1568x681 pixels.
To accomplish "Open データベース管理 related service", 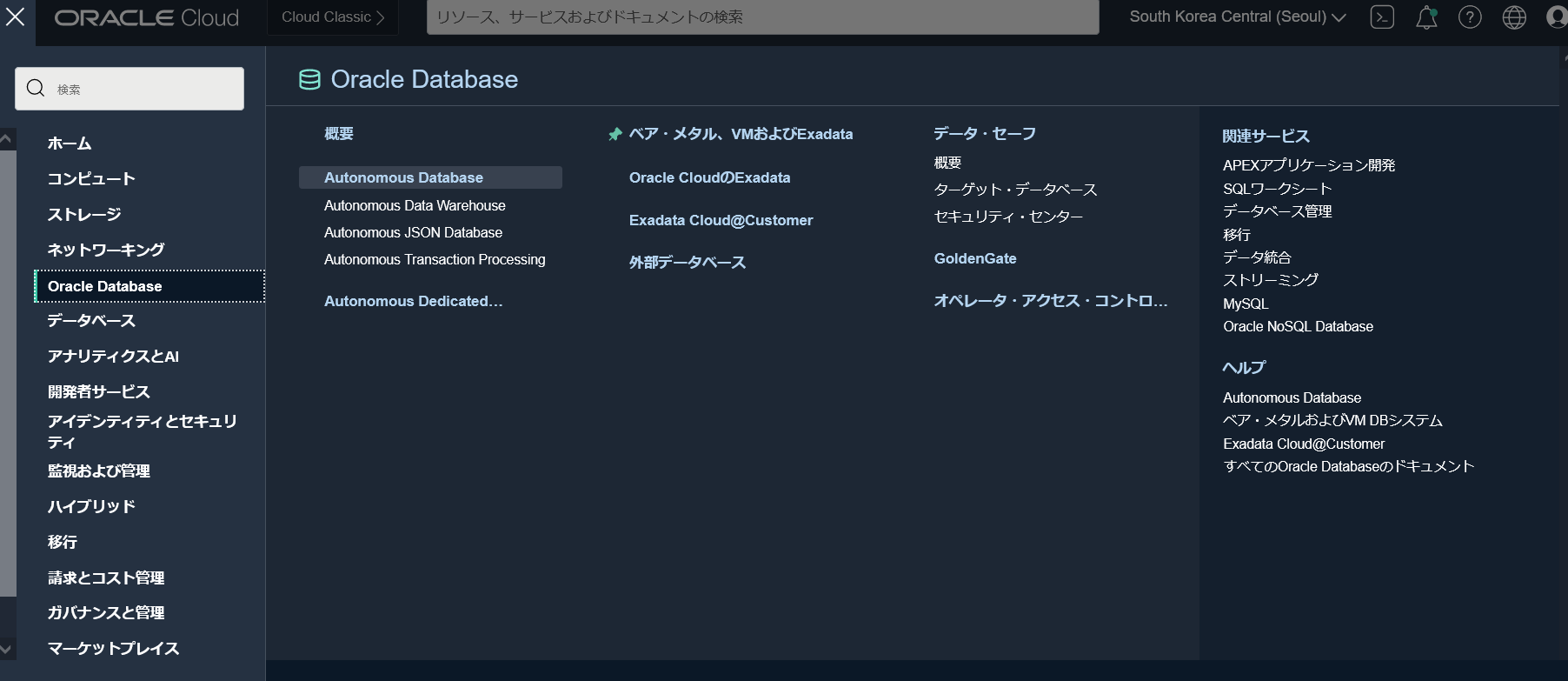I will click(1278, 211).
